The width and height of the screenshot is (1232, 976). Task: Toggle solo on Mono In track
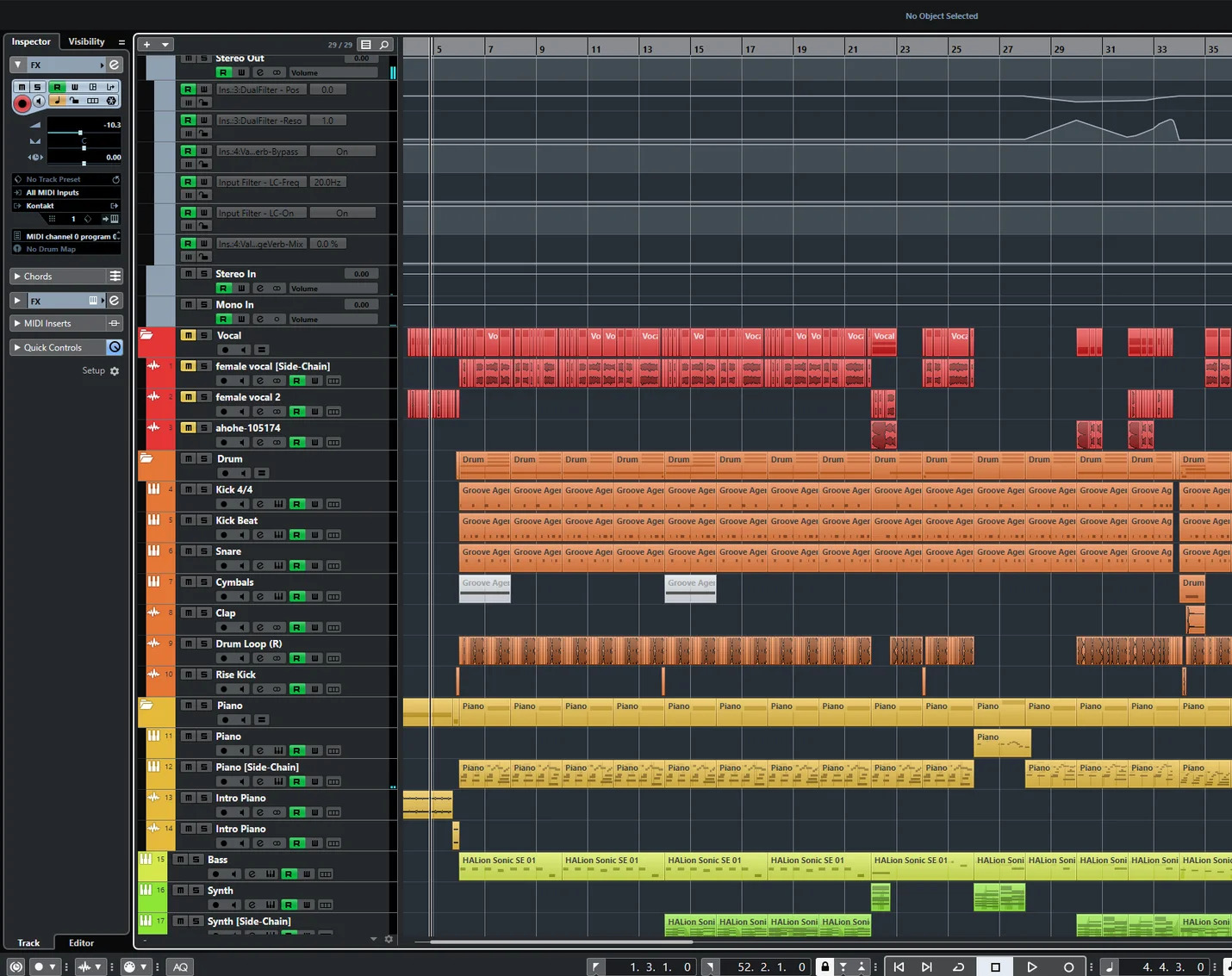pos(203,304)
